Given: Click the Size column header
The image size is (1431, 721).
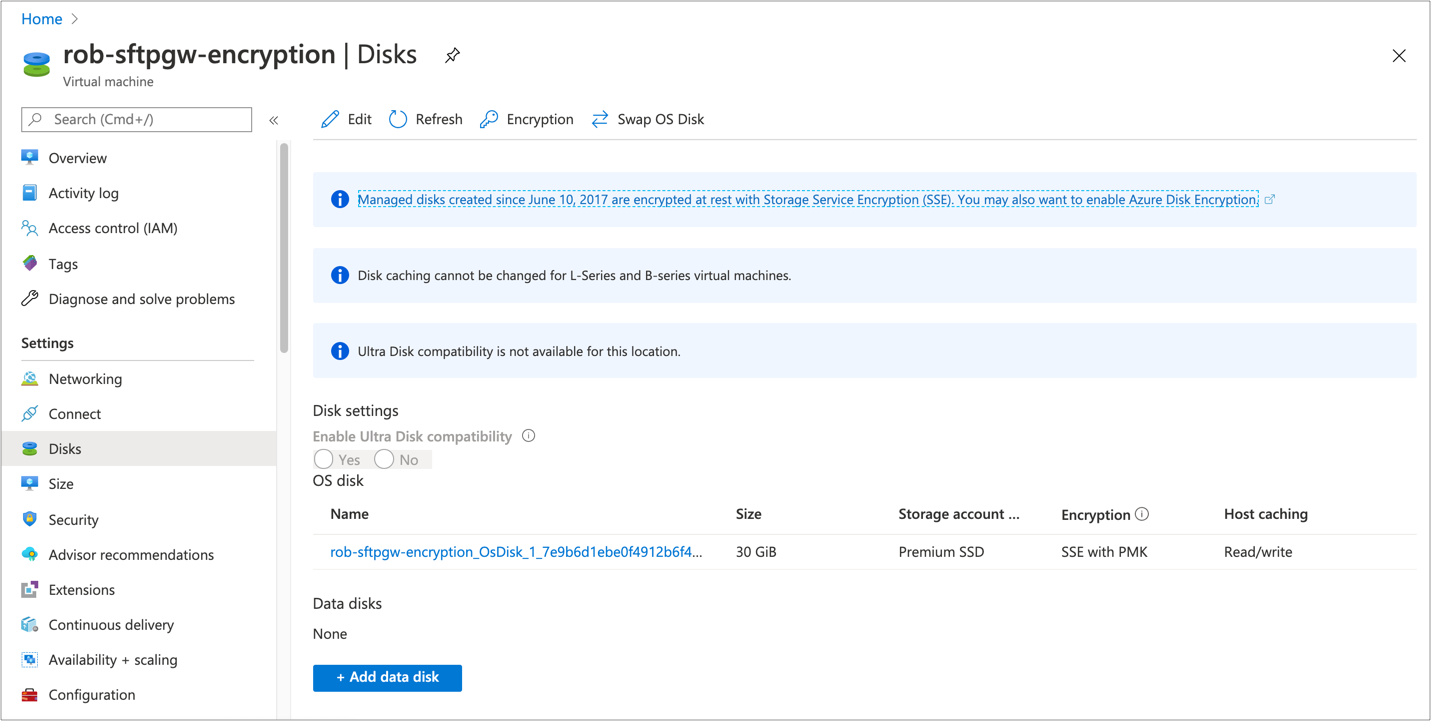Looking at the screenshot, I should pyautogui.click(x=748, y=514).
